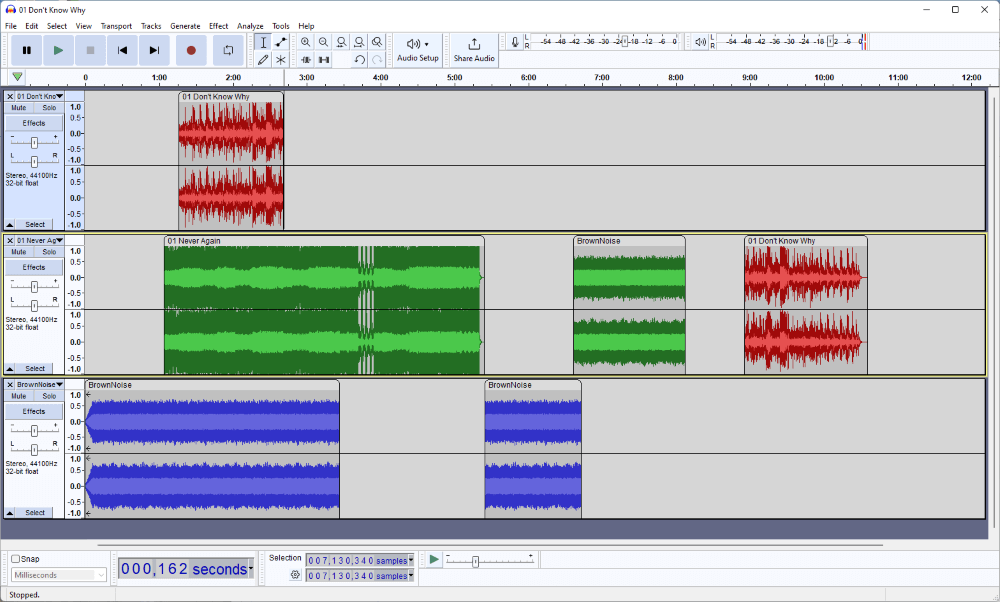1000x602 pixels.
Task: Click the Pause transport button
Action: coord(27,50)
